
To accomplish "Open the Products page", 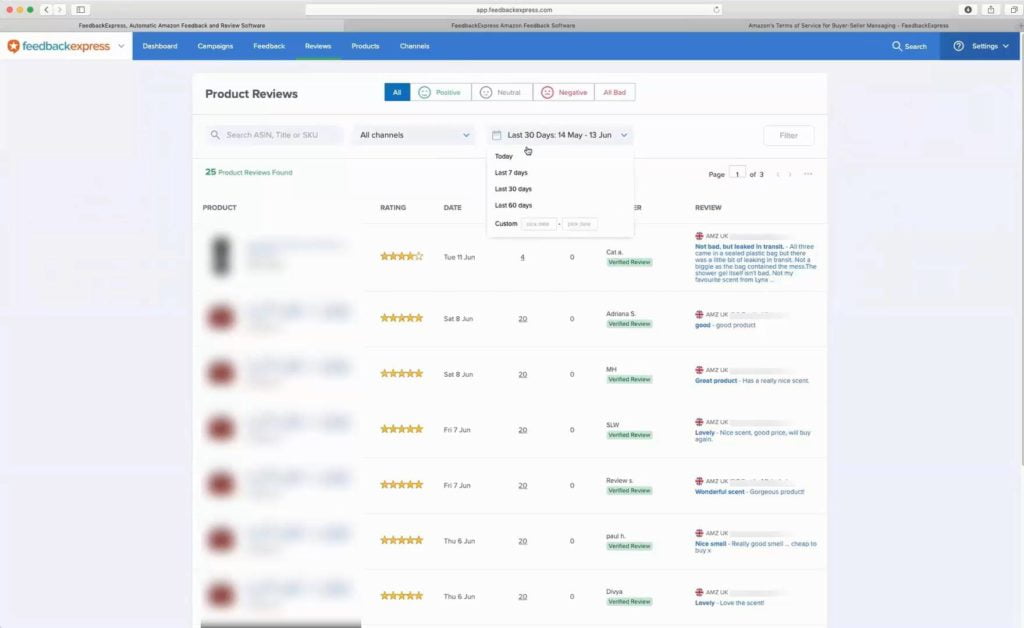I will click(x=365, y=46).
